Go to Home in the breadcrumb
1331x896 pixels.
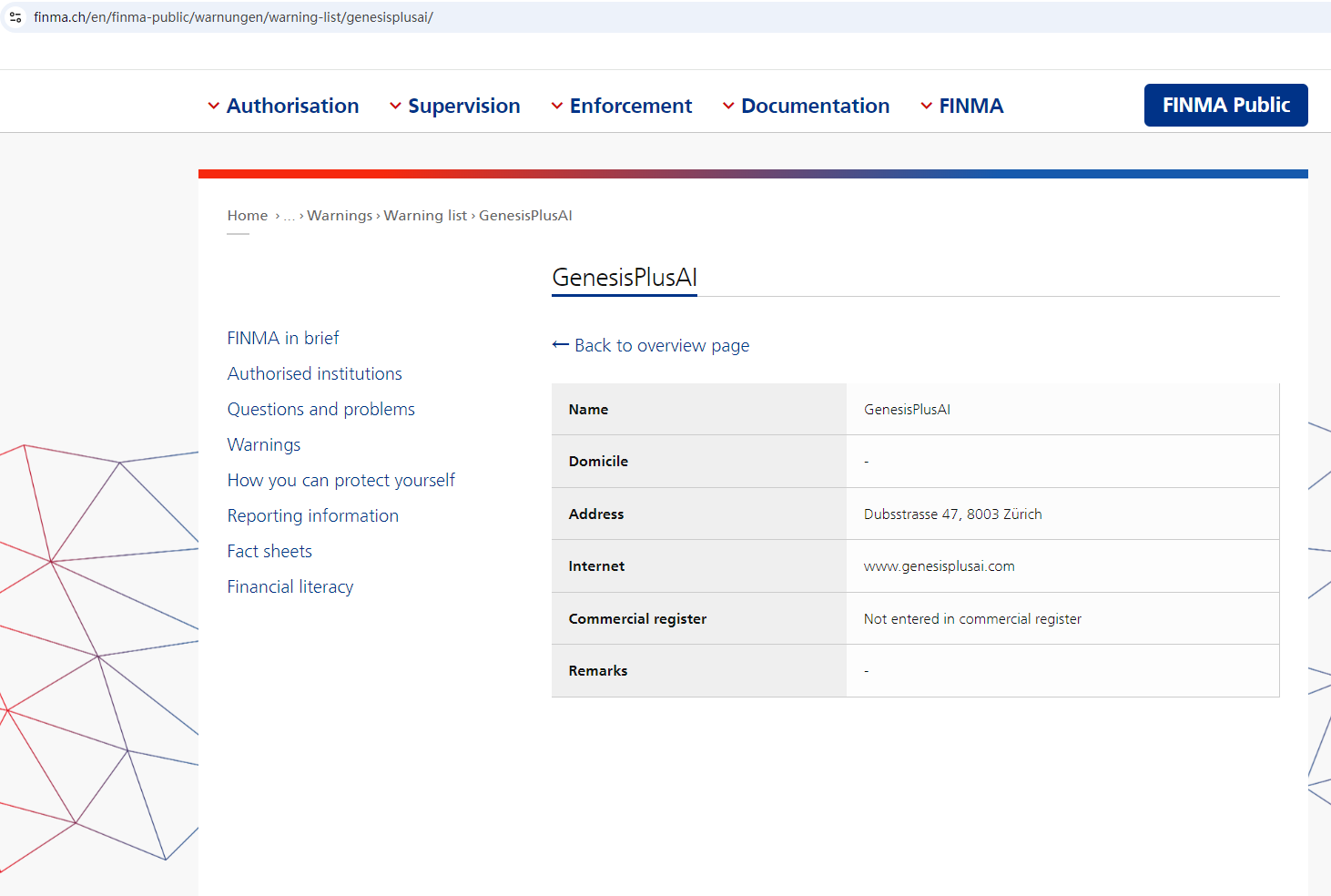pyautogui.click(x=248, y=216)
